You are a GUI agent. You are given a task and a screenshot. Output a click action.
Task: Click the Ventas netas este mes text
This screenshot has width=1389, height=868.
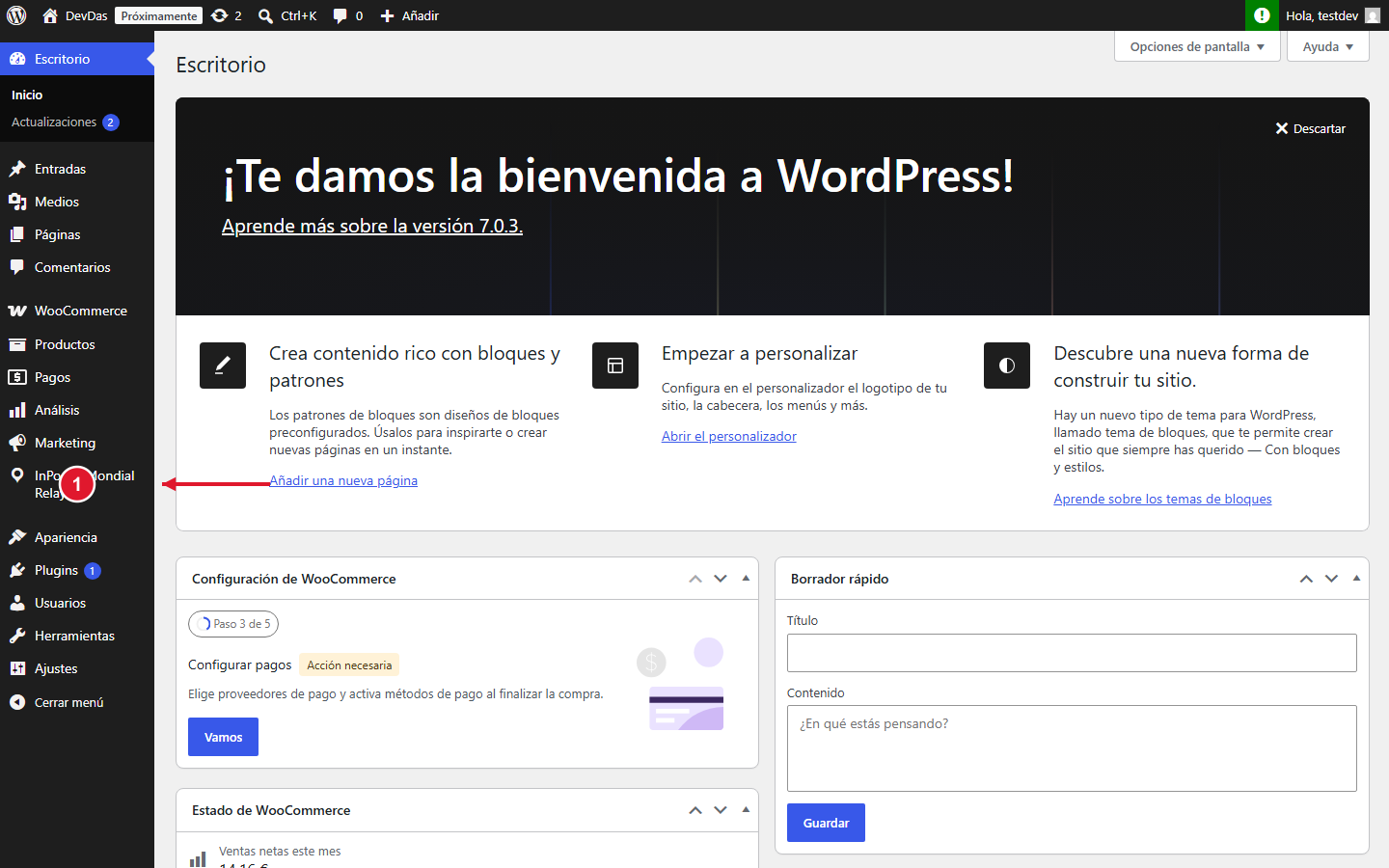click(280, 852)
